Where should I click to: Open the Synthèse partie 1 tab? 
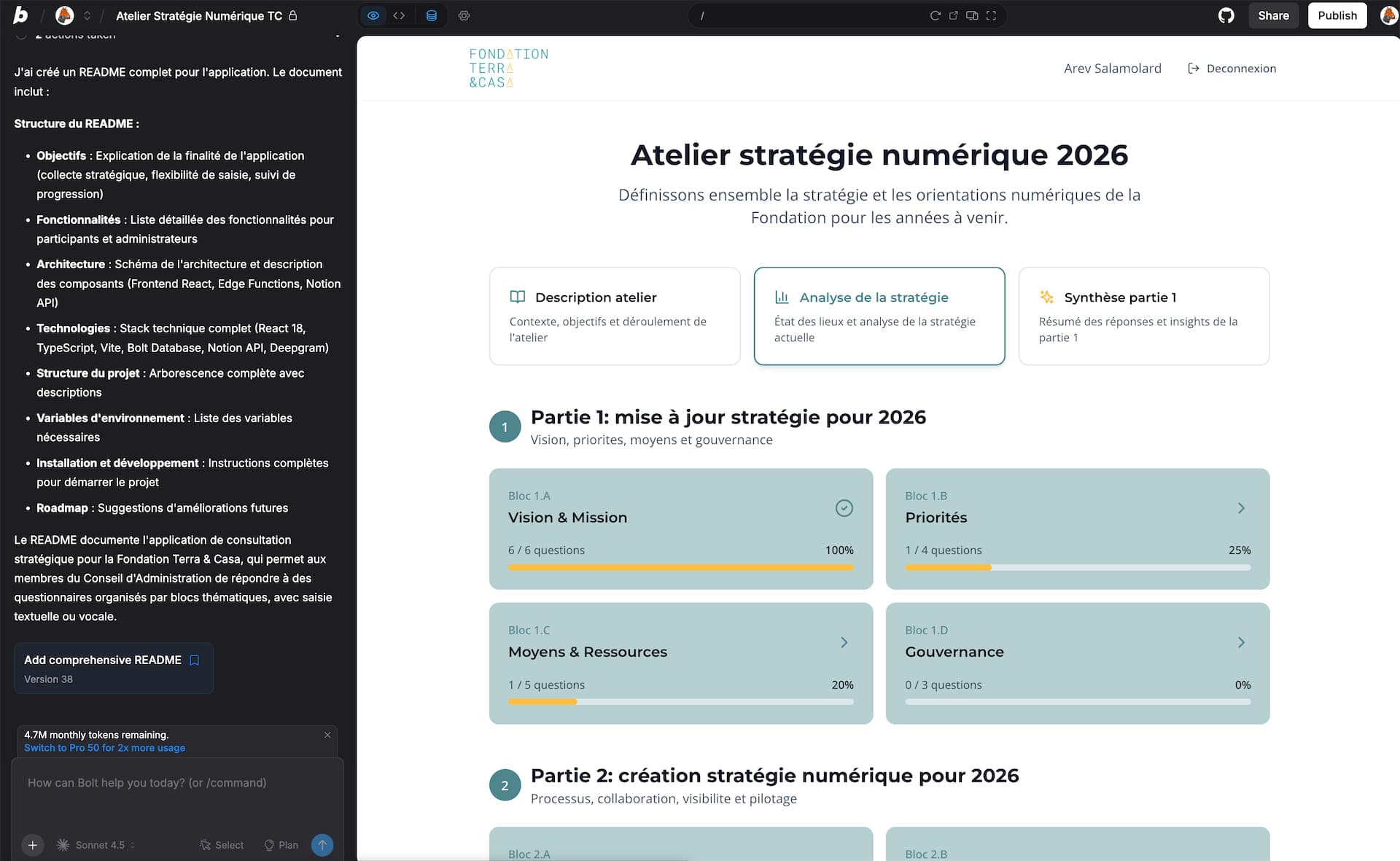click(x=1143, y=316)
